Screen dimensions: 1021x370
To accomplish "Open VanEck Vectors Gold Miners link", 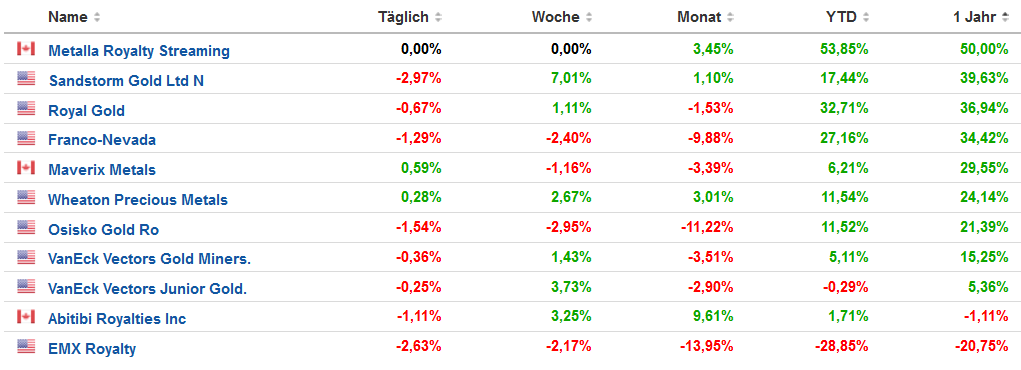I will (150, 259).
